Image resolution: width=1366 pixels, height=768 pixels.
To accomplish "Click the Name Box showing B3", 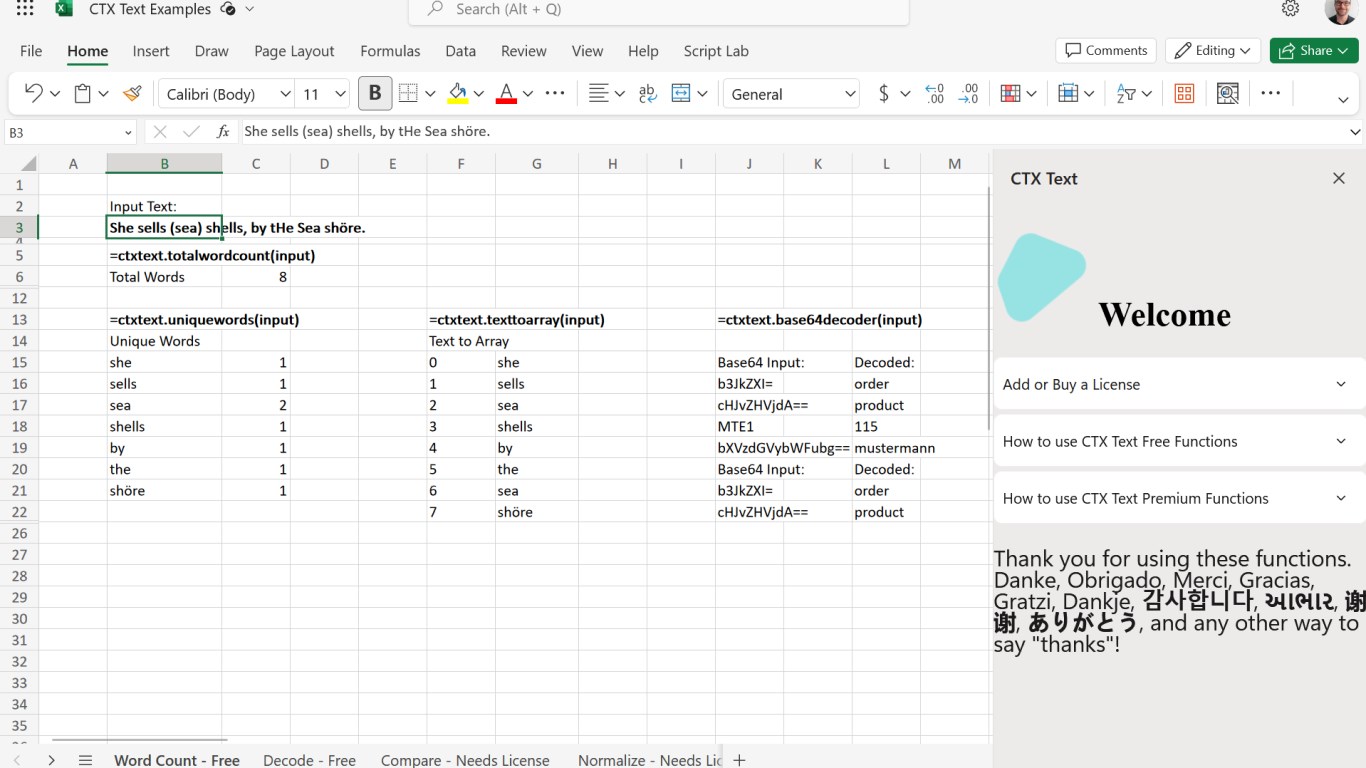I will 70,131.
